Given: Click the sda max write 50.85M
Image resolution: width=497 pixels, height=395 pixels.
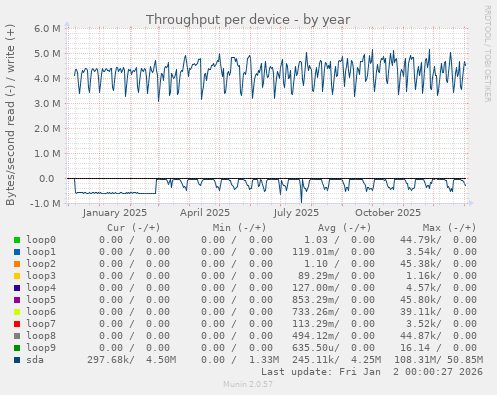Looking at the screenshot, I should [x=465, y=360].
